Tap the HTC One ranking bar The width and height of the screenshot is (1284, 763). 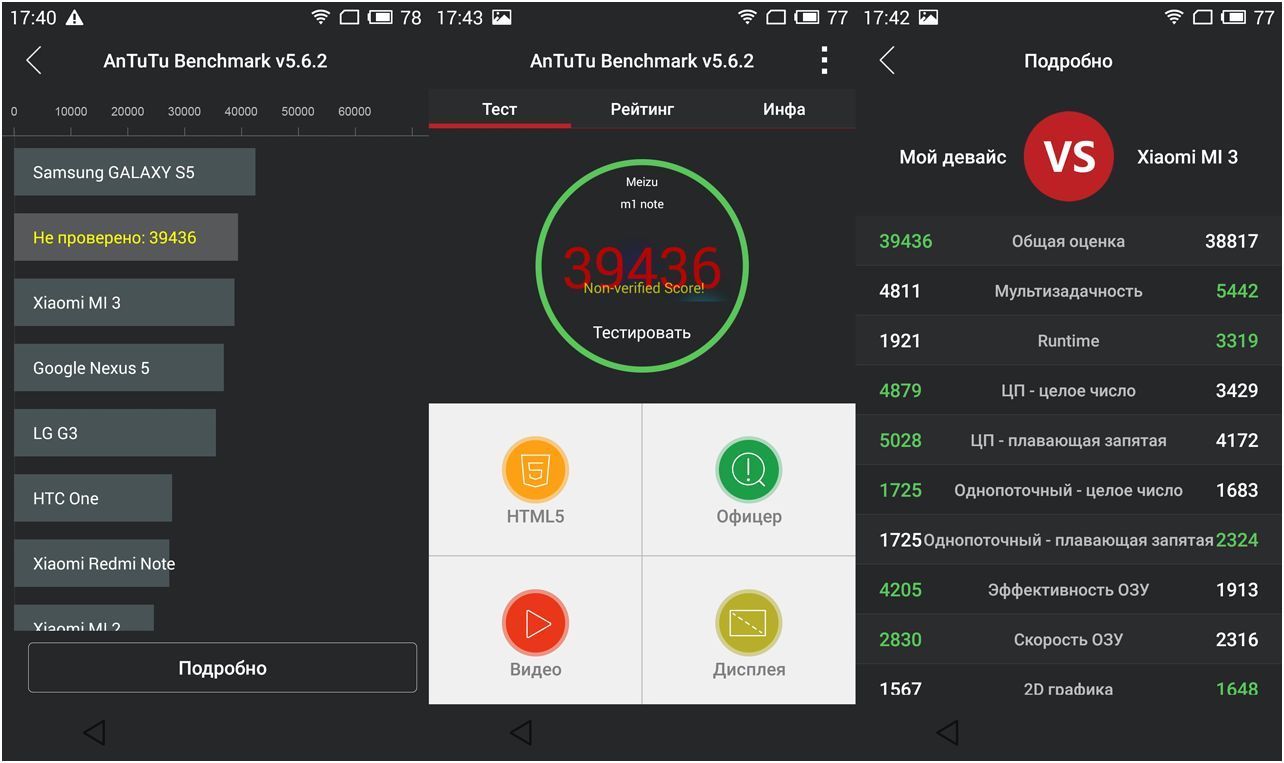pos(92,498)
